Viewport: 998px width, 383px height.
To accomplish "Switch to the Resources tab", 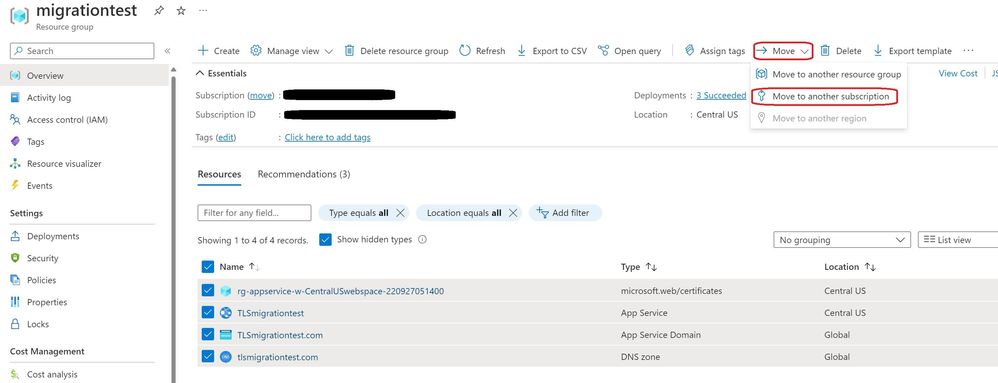I will coord(219,174).
